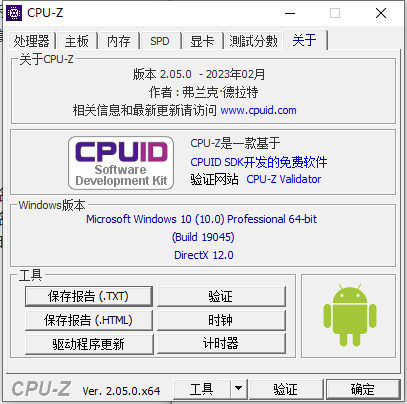Open the 主板 tab
Viewport: 407px width, 404px height.
point(77,41)
